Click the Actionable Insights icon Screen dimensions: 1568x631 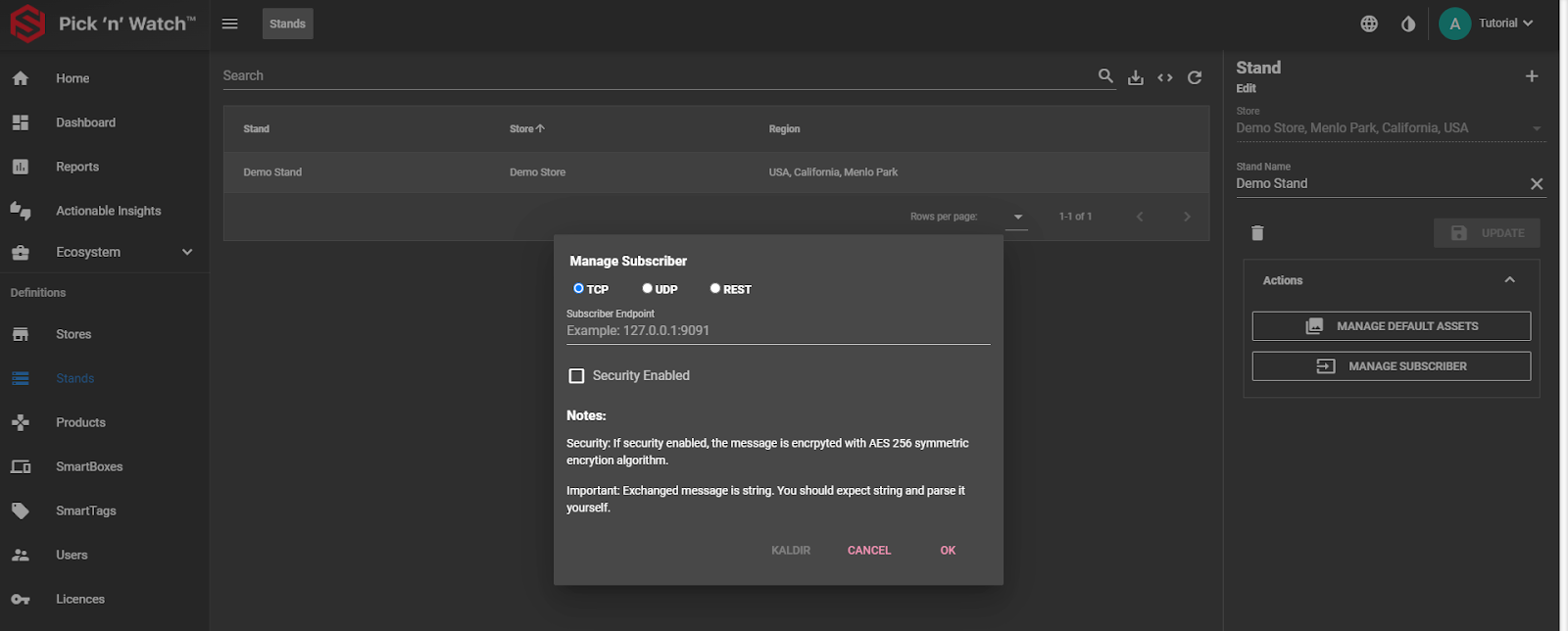coord(21,211)
